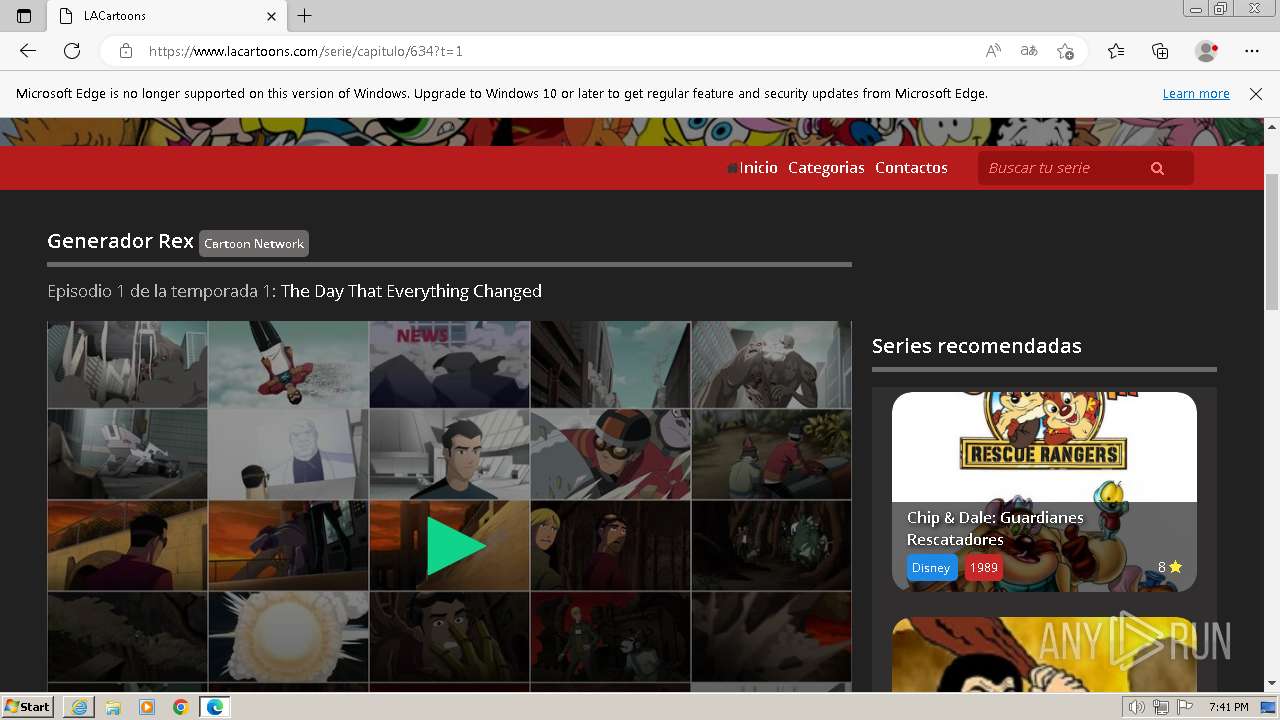The width and height of the screenshot is (1280, 720).
Task: Launch Internet Explorer from taskbar
Action: click(x=79, y=707)
